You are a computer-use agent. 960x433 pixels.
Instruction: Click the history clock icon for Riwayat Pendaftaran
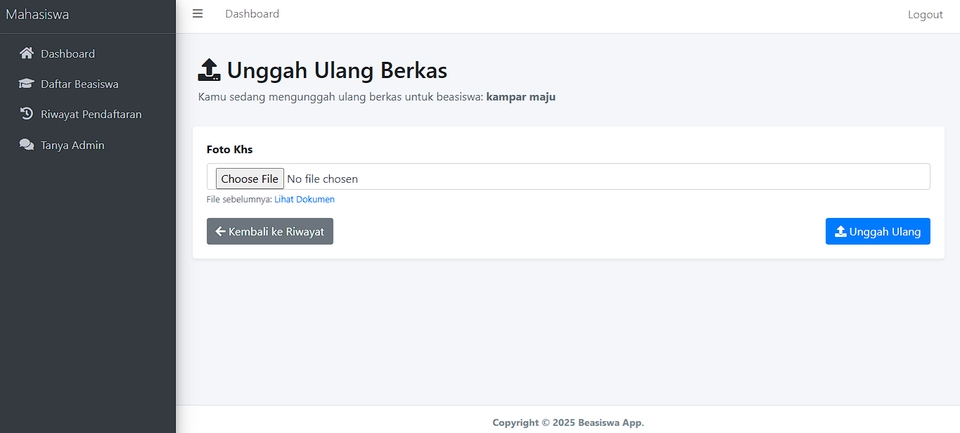click(27, 114)
